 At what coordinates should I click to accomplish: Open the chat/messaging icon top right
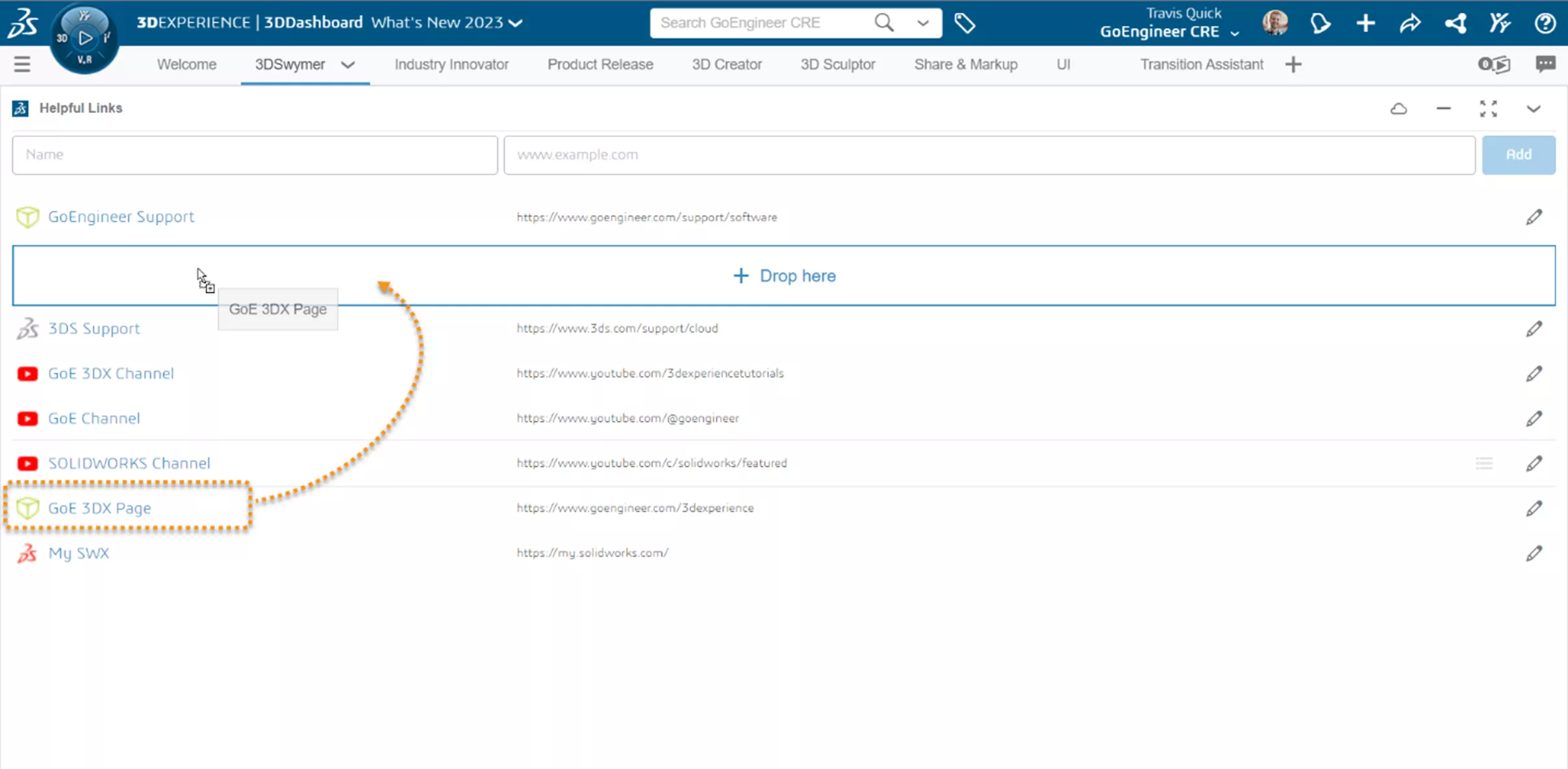pos(1546,64)
